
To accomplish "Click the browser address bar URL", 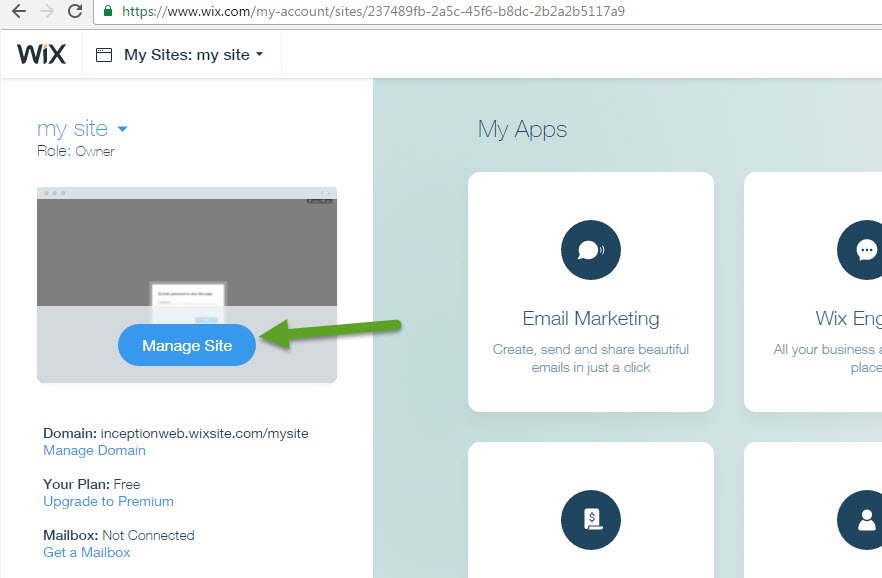I will pos(373,11).
